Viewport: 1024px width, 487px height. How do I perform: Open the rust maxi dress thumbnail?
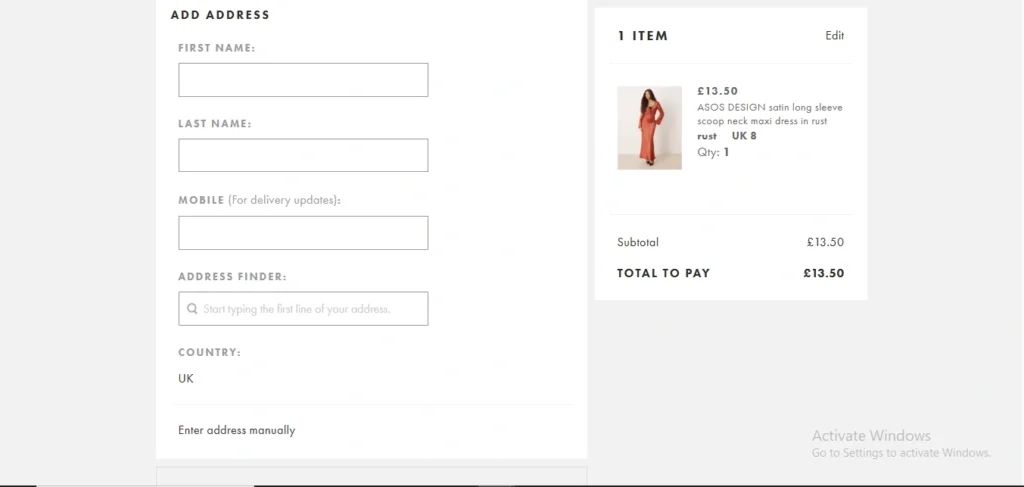coord(649,127)
